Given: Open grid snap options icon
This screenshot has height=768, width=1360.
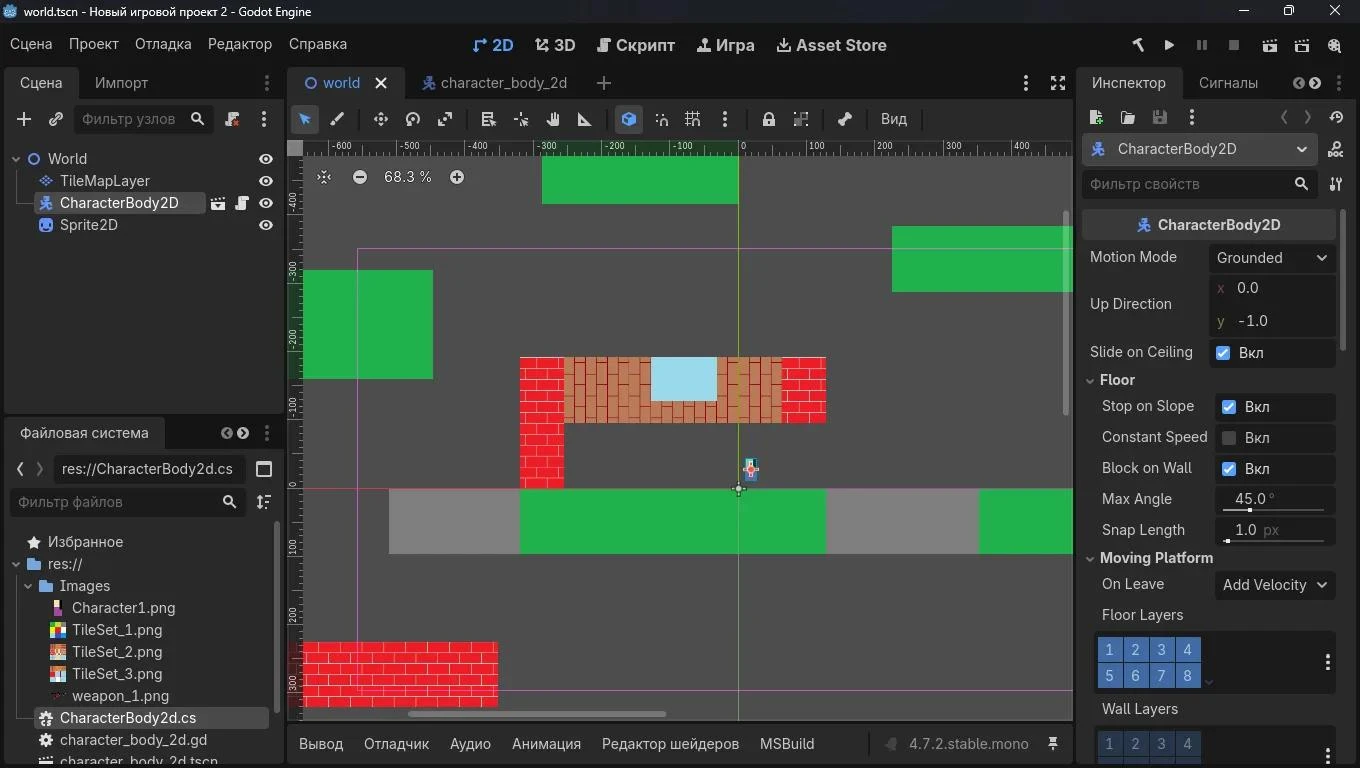Looking at the screenshot, I should (693, 119).
